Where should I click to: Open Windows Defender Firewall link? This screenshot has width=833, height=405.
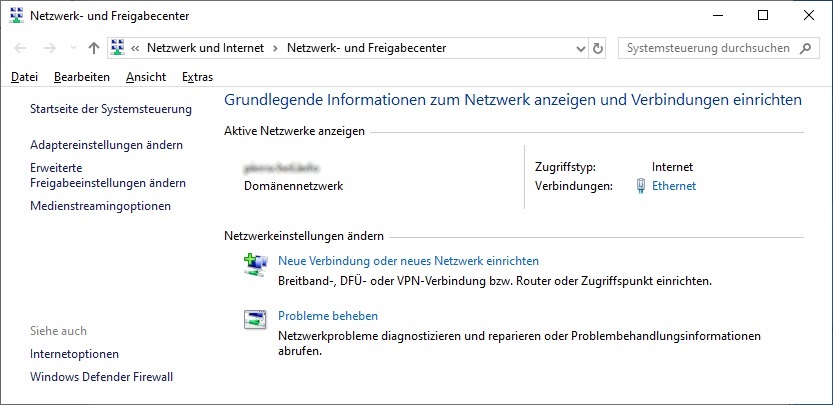[101, 377]
